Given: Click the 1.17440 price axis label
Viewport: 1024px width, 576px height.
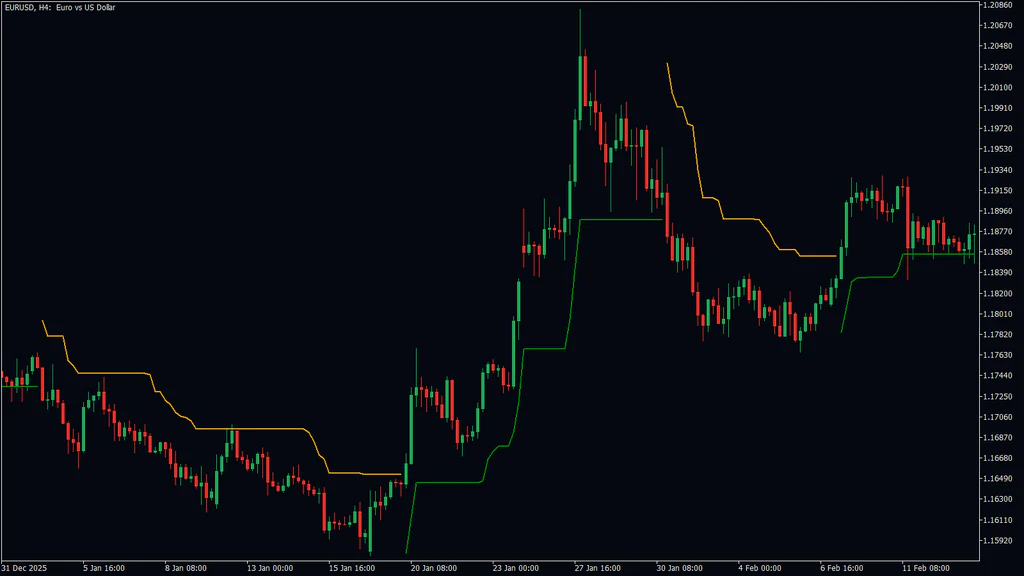Looking at the screenshot, I should click(998, 376).
